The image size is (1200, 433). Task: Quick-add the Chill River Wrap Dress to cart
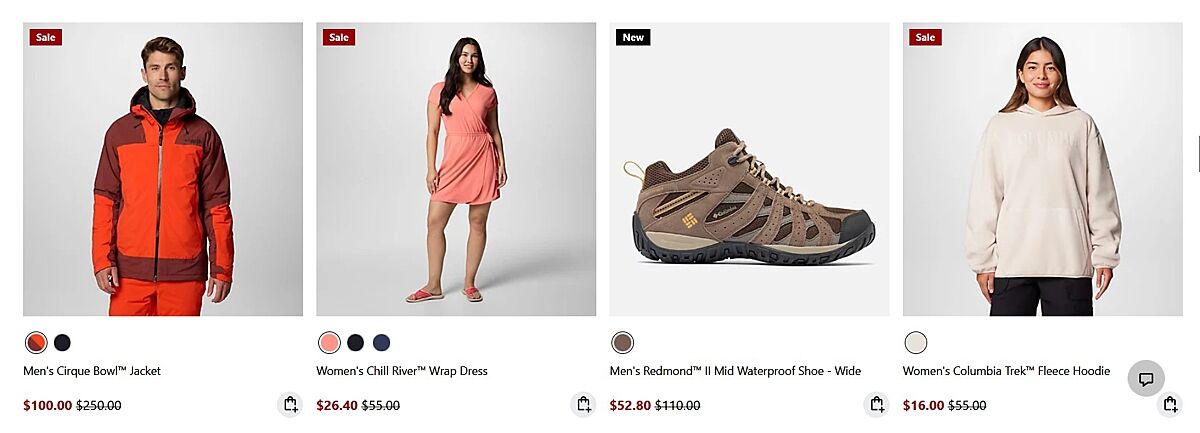pos(583,405)
